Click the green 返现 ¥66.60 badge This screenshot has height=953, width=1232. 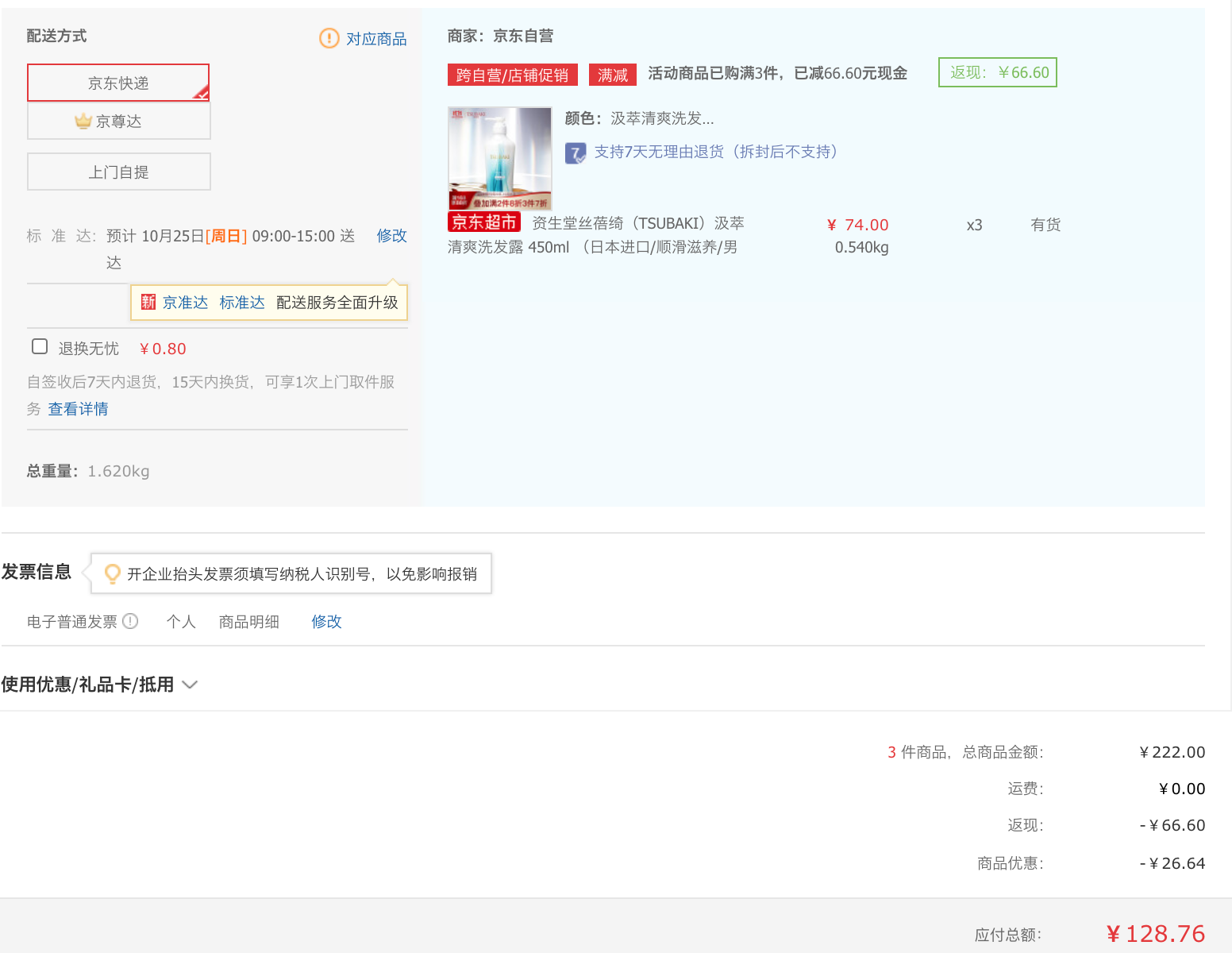click(x=998, y=72)
